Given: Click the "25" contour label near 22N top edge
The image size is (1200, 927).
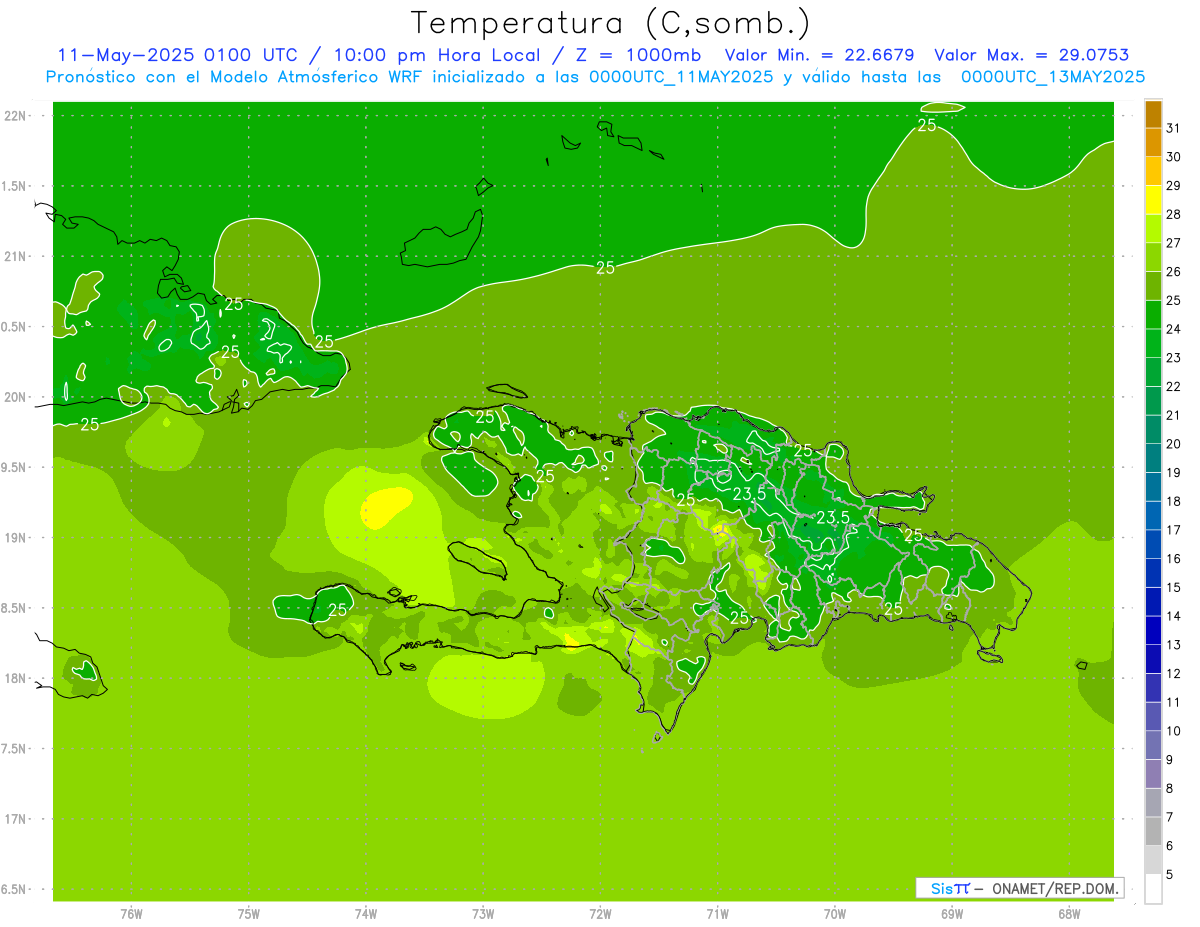Looking at the screenshot, I should [927, 125].
